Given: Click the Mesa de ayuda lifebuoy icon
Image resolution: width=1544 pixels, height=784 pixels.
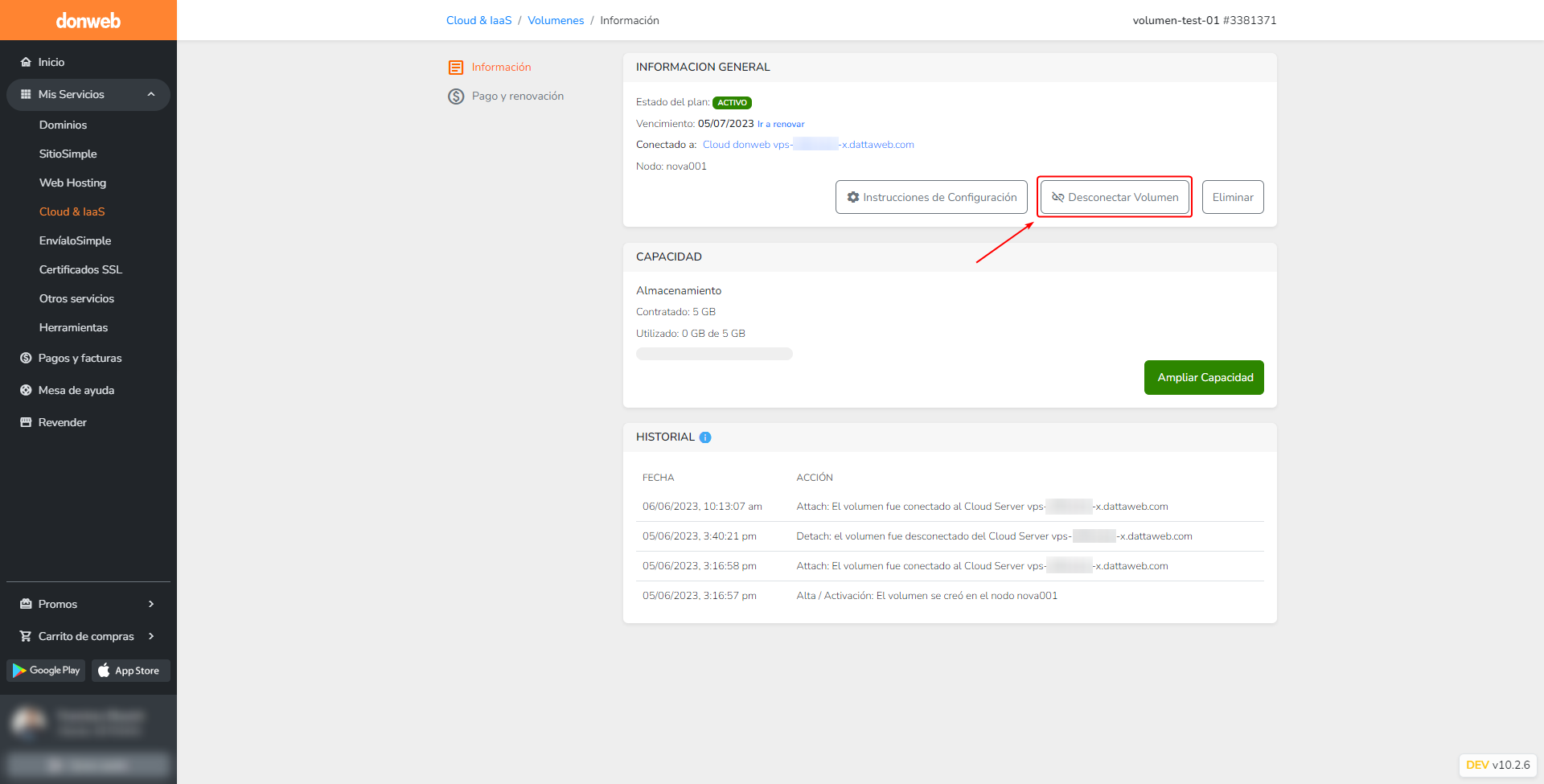Looking at the screenshot, I should point(26,390).
